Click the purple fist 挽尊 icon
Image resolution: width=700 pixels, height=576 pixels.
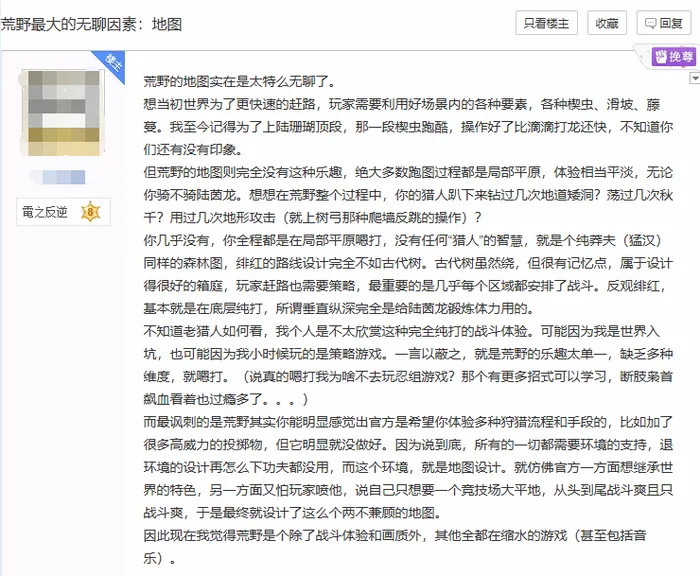(x=661, y=57)
